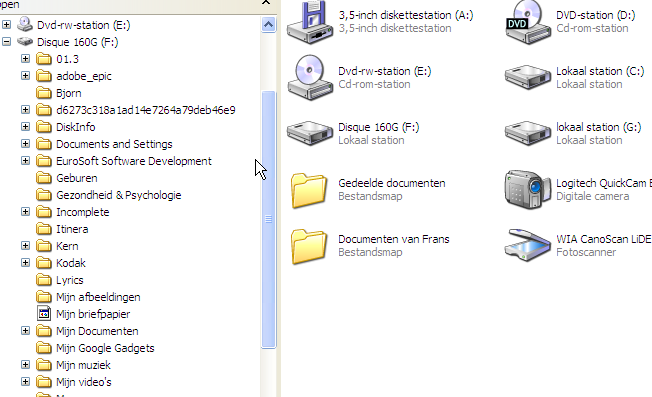Open the WIA CanoScan LiDE scanner icon
Screen dimensions: 652x397
click(x=528, y=245)
